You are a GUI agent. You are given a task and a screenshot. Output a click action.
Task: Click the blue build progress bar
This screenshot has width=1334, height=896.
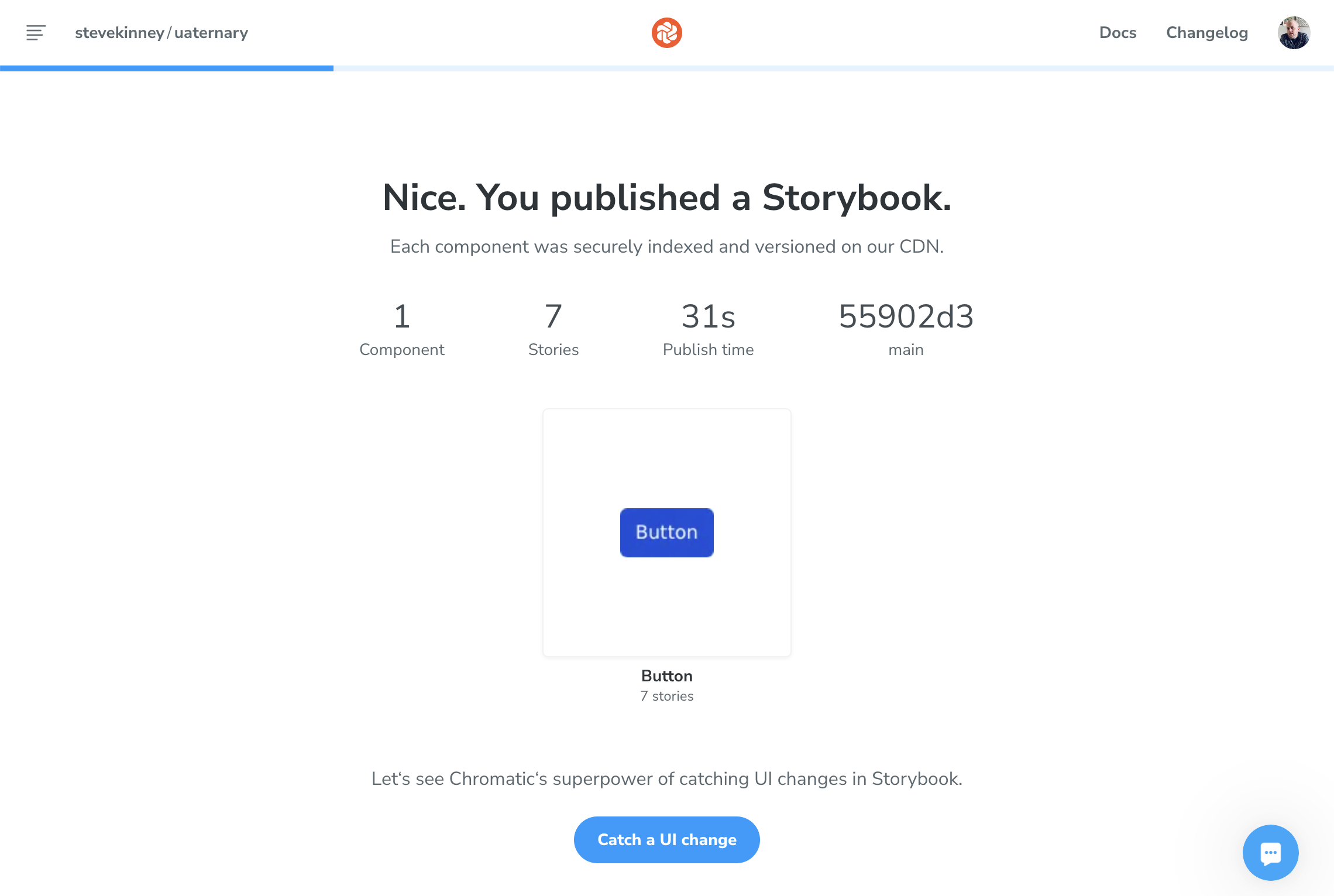[167, 69]
